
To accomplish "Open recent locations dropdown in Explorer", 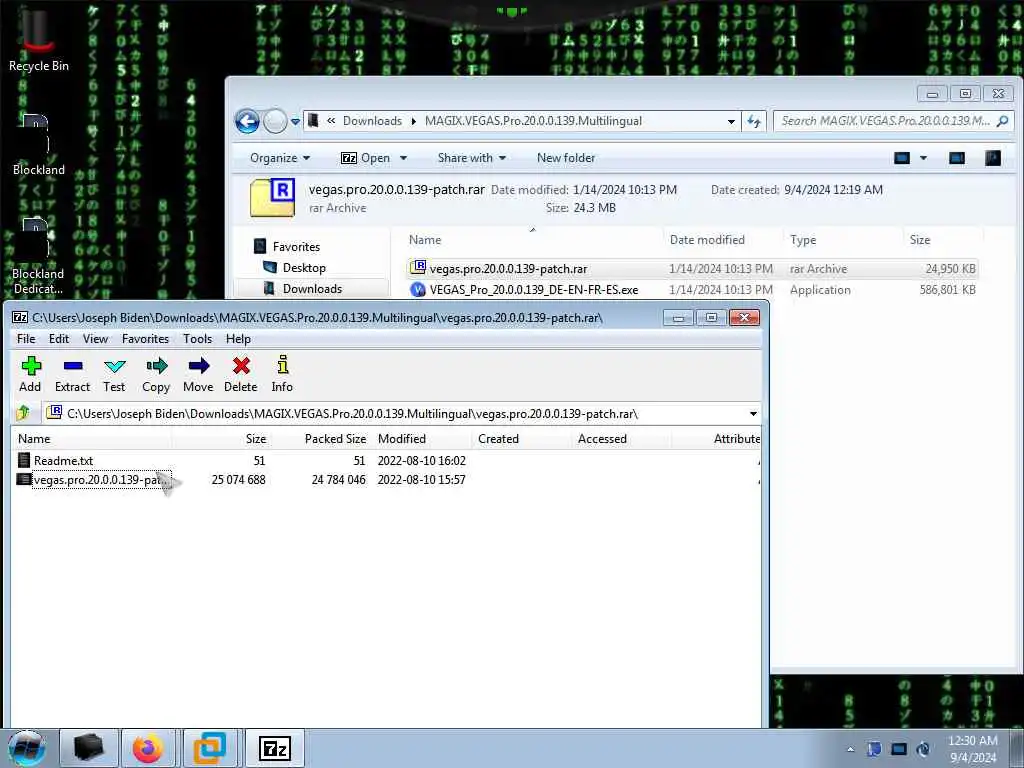I will [x=295, y=121].
